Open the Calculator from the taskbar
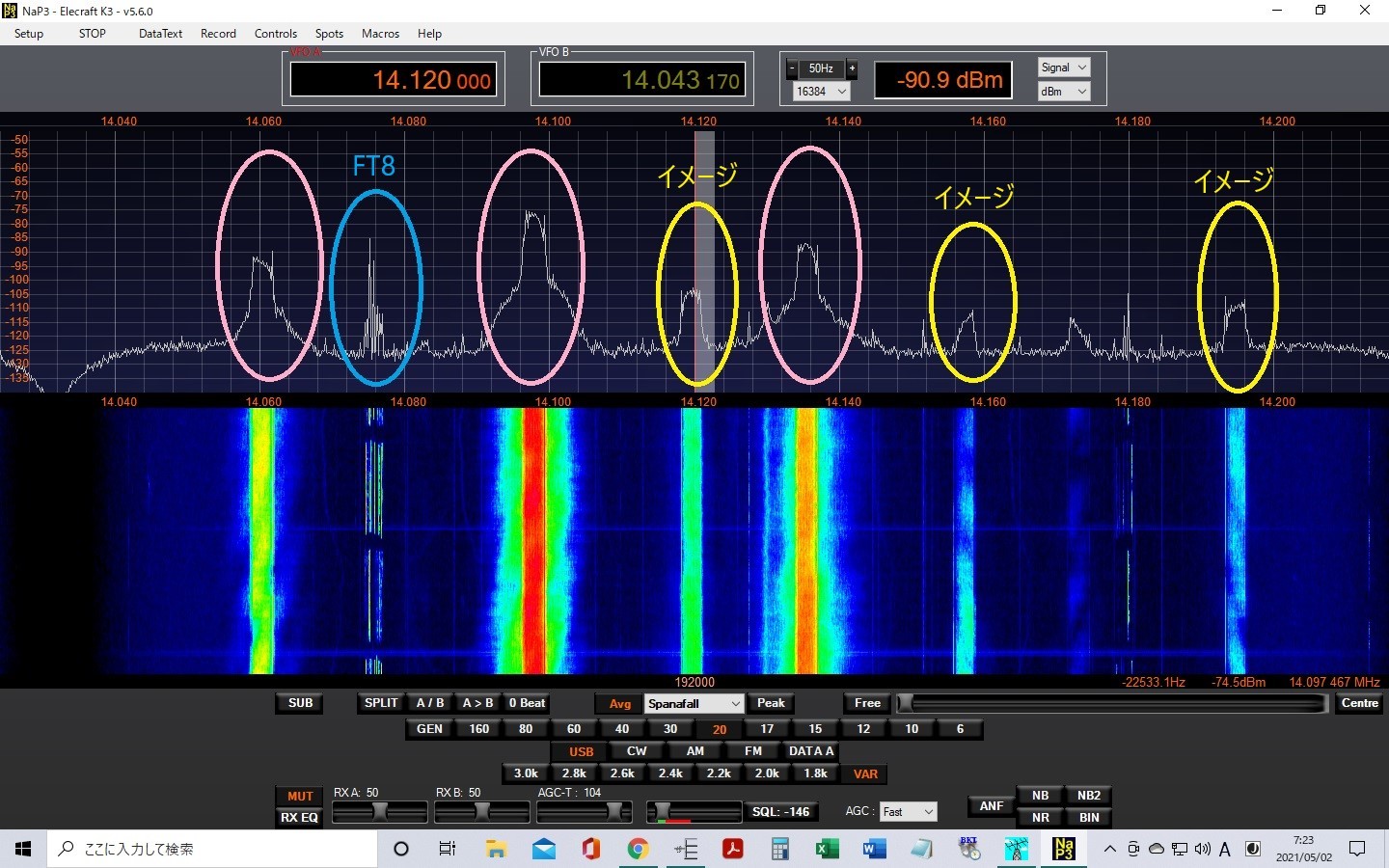This screenshot has width=1389, height=868. click(779, 849)
